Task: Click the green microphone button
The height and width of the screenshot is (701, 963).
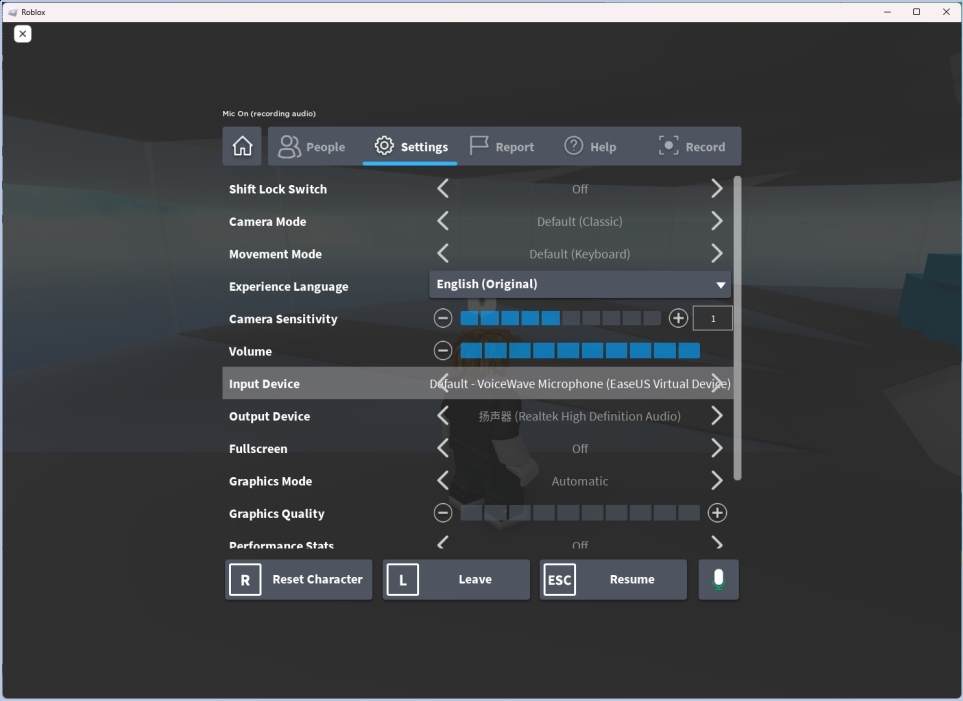Action: tap(718, 579)
